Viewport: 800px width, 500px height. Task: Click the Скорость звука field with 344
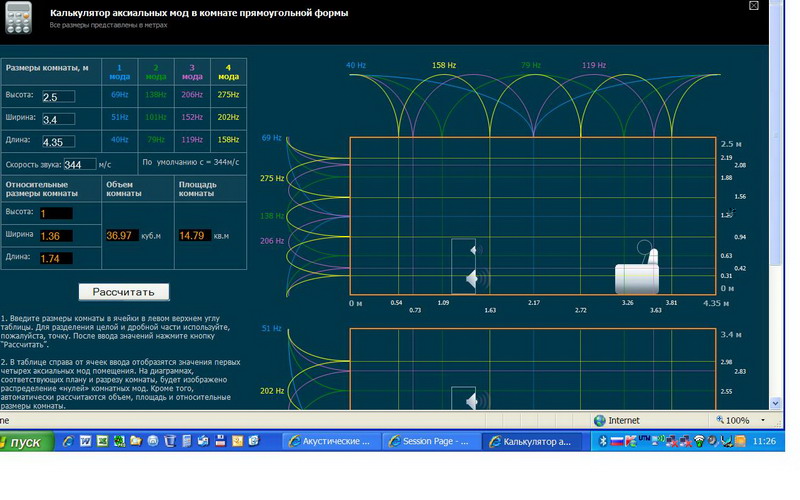pos(79,164)
